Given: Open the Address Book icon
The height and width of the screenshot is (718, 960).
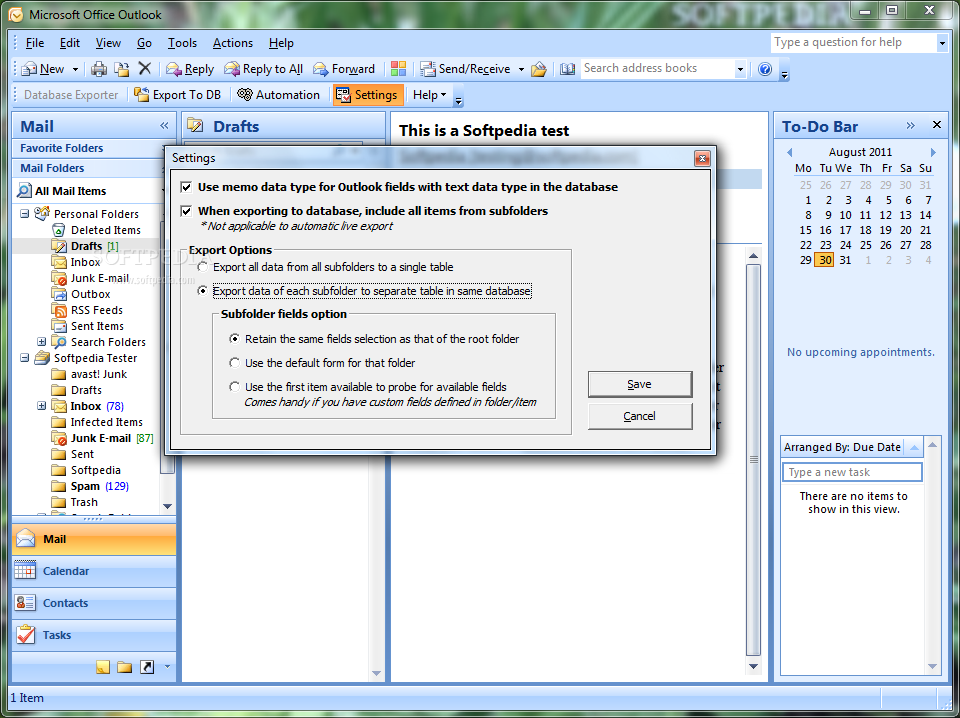Looking at the screenshot, I should coord(568,69).
